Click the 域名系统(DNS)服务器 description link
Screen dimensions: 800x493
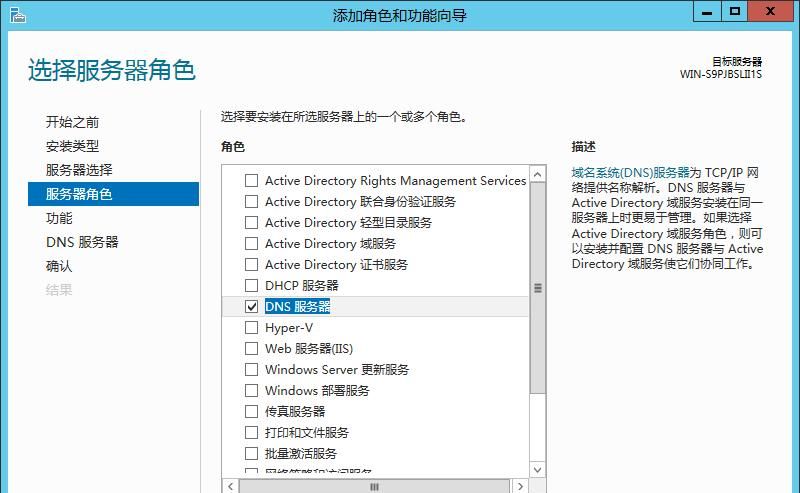pos(631,172)
